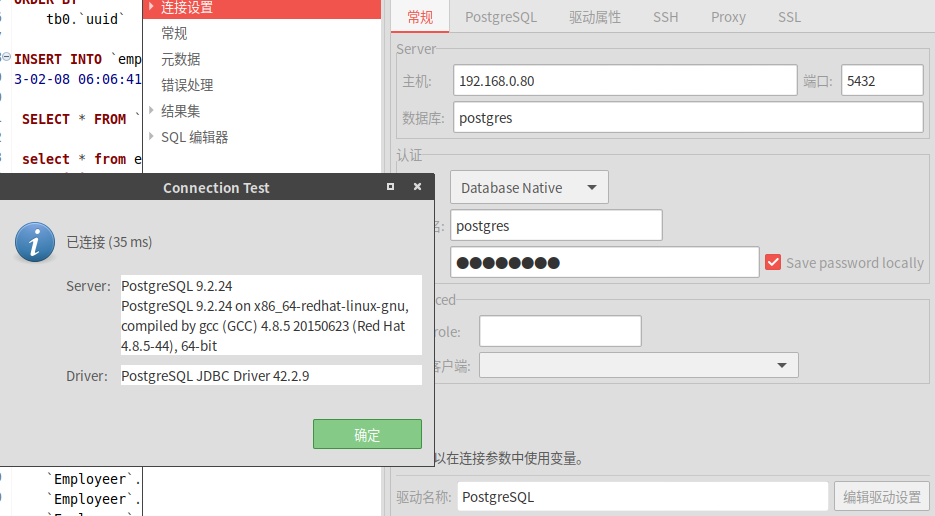Switch to the 常规 tab

point(420,17)
